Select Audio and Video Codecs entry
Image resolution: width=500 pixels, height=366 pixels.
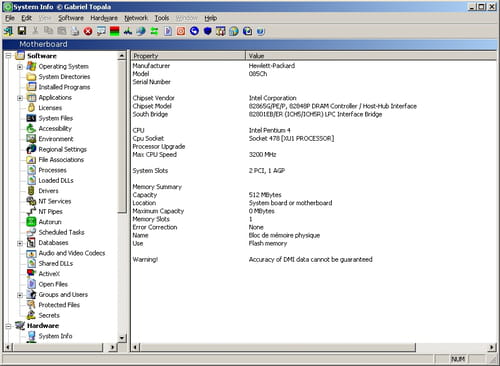coord(72,253)
